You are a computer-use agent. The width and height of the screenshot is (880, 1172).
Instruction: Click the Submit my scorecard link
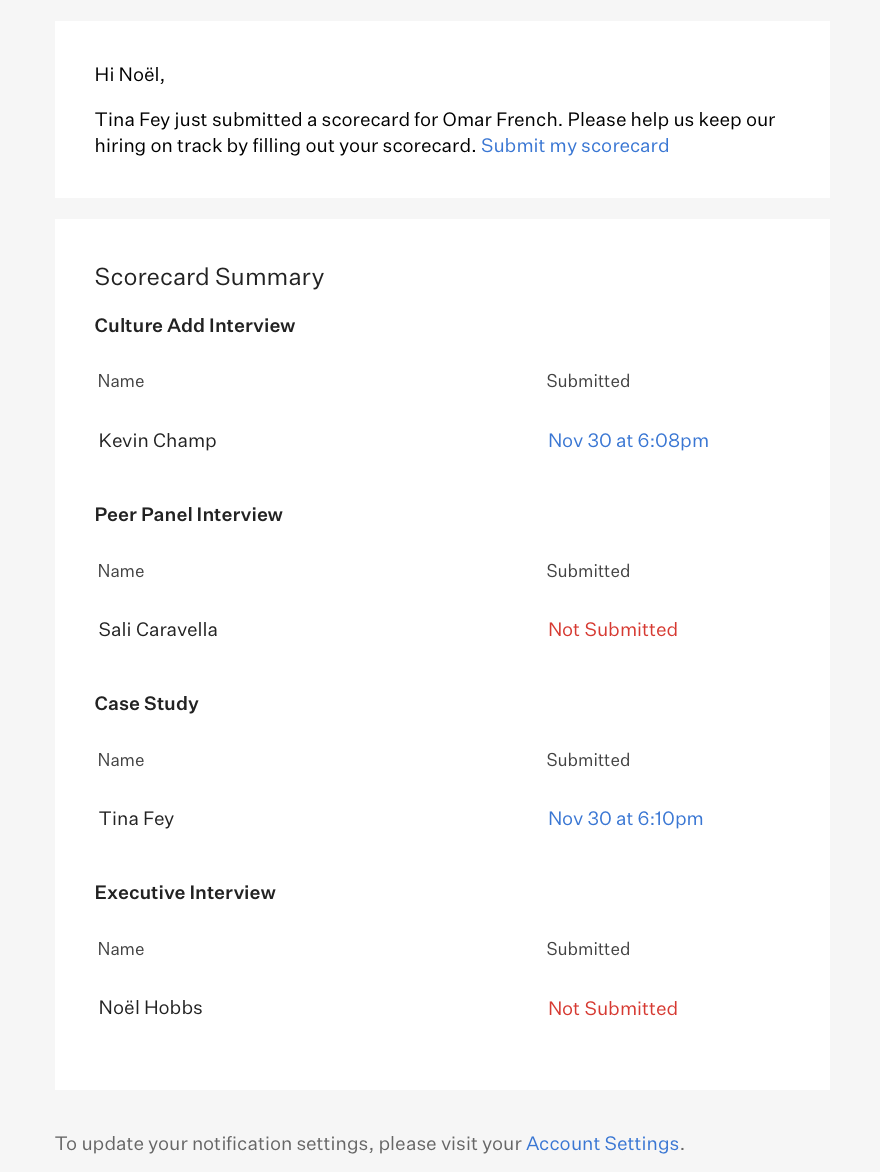pyautogui.click(x=575, y=146)
